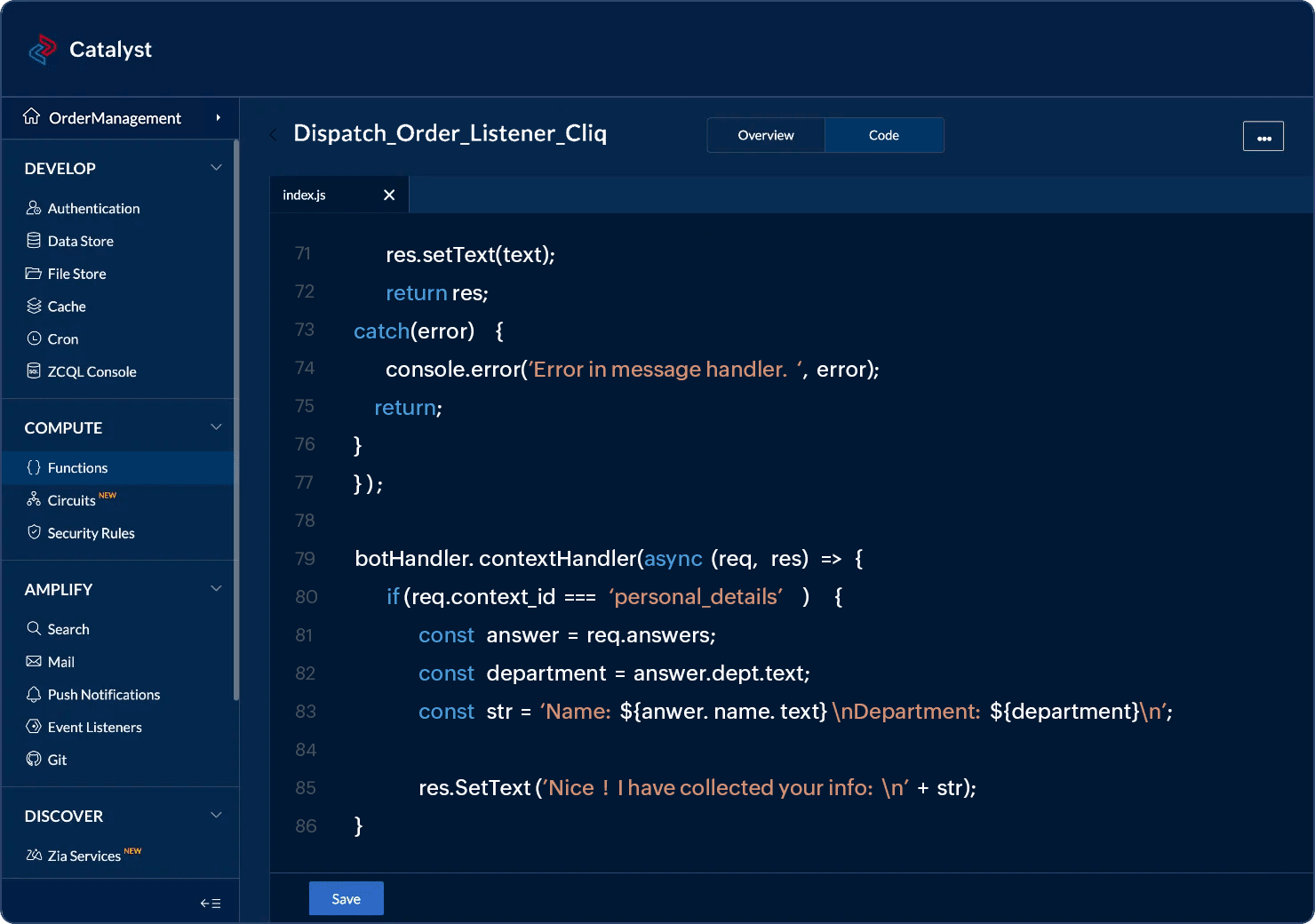1315x924 pixels.
Task: Switch to the Overview tab
Action: (766, 135)
